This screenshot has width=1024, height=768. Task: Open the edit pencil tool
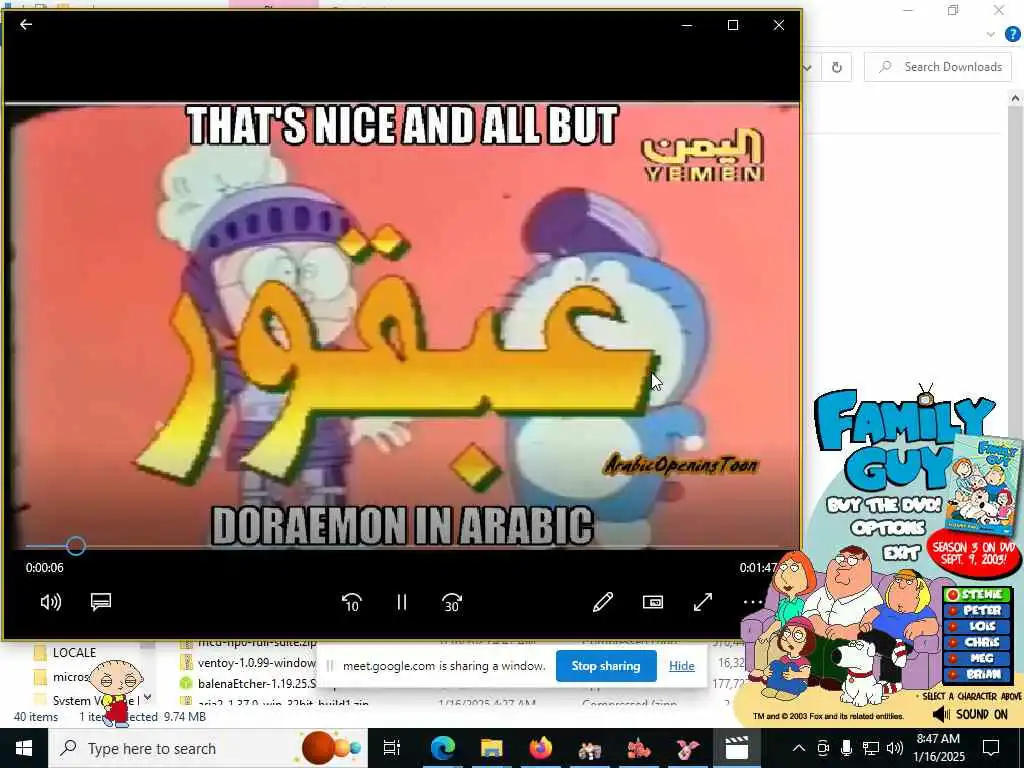(602, 602)
